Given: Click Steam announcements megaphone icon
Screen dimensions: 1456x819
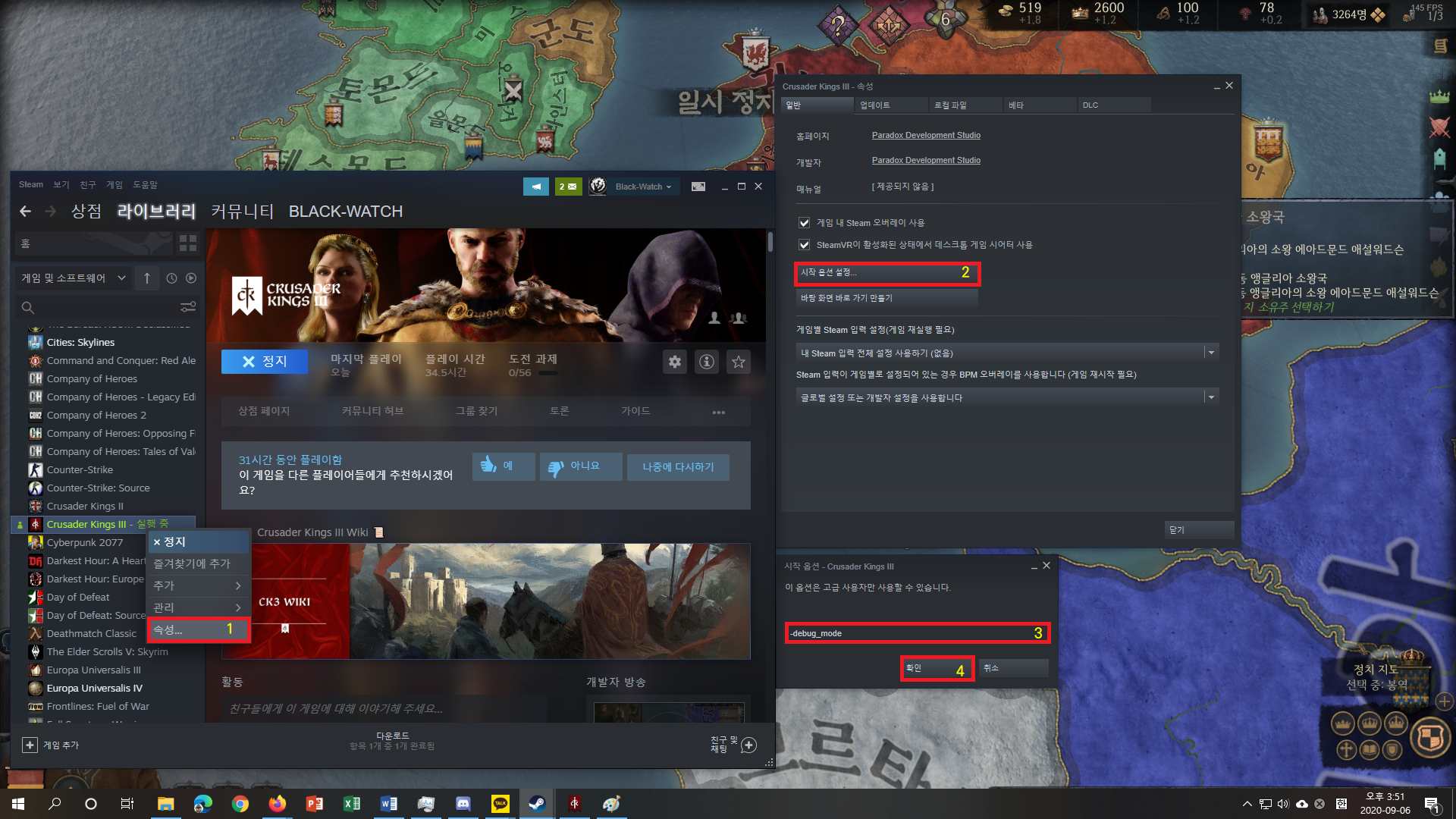Looking at the screenshot, I should pyautogui.click(x=535, y=187).
